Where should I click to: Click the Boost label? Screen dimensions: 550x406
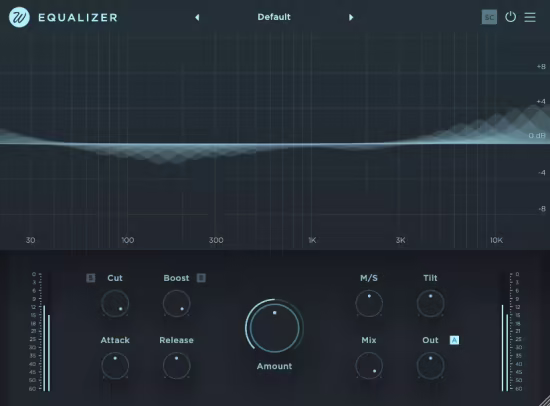coord(176,278)
